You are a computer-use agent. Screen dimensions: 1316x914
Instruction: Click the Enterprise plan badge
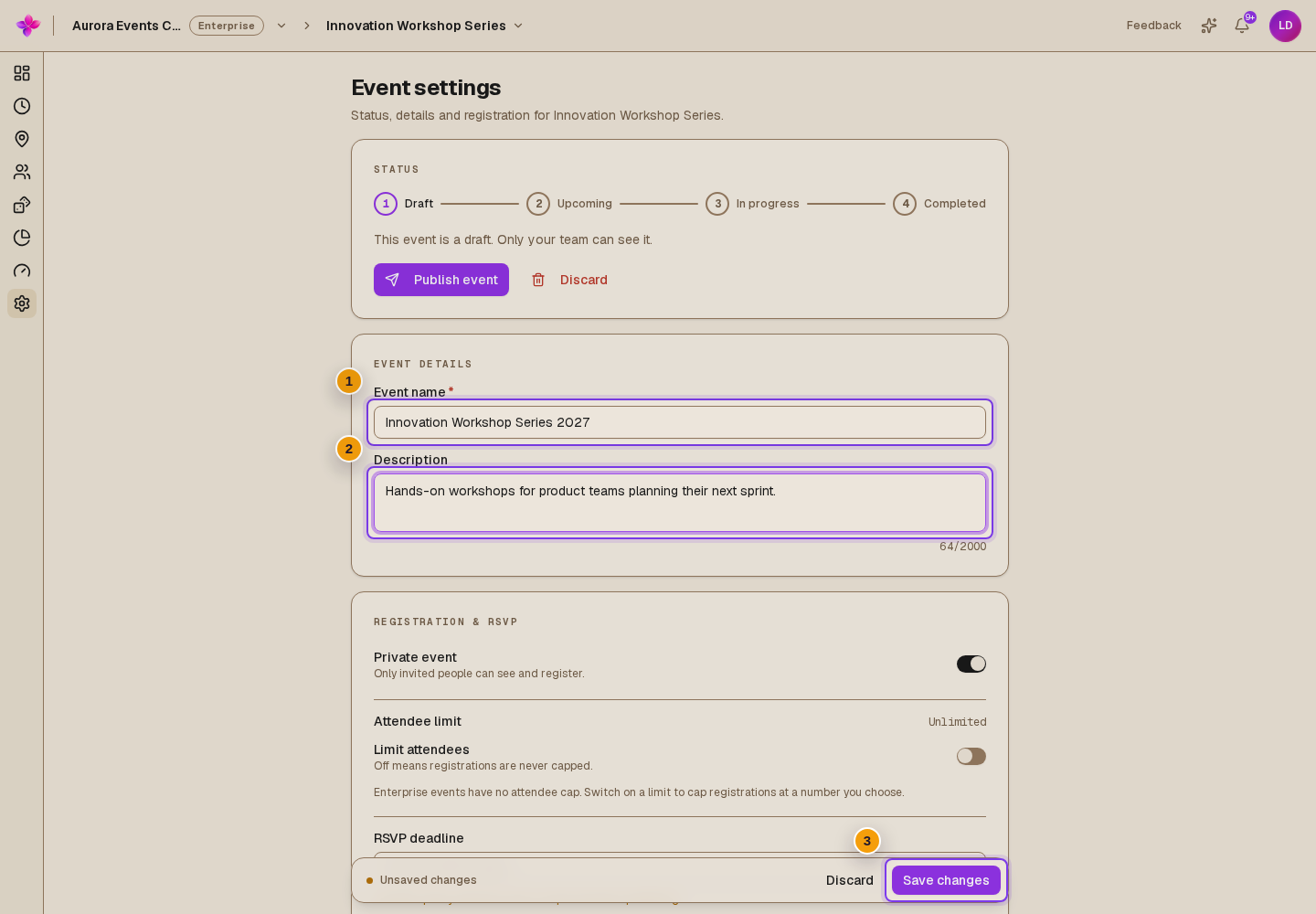point(227,26)
